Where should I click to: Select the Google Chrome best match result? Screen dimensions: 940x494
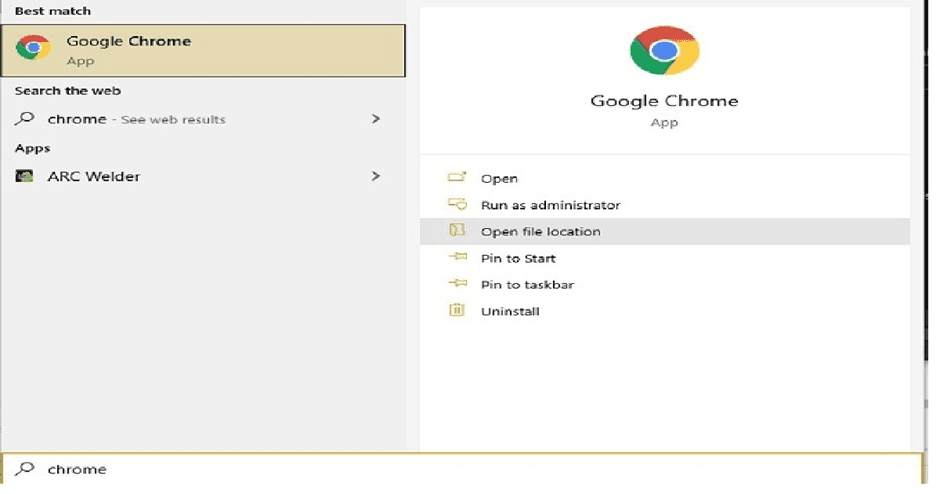(203, 50)
